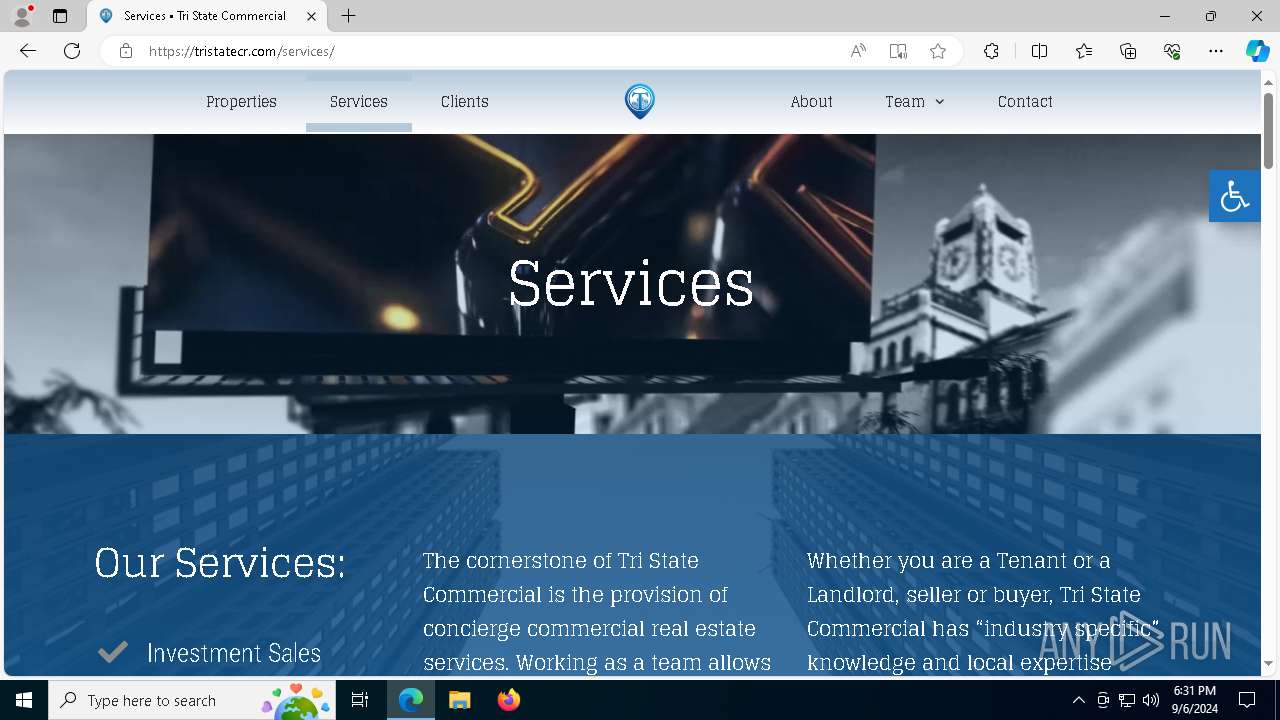Viewport: 1280px width, 720px height.
Task: Open volume control in system tray
Action: point(1150,700)
